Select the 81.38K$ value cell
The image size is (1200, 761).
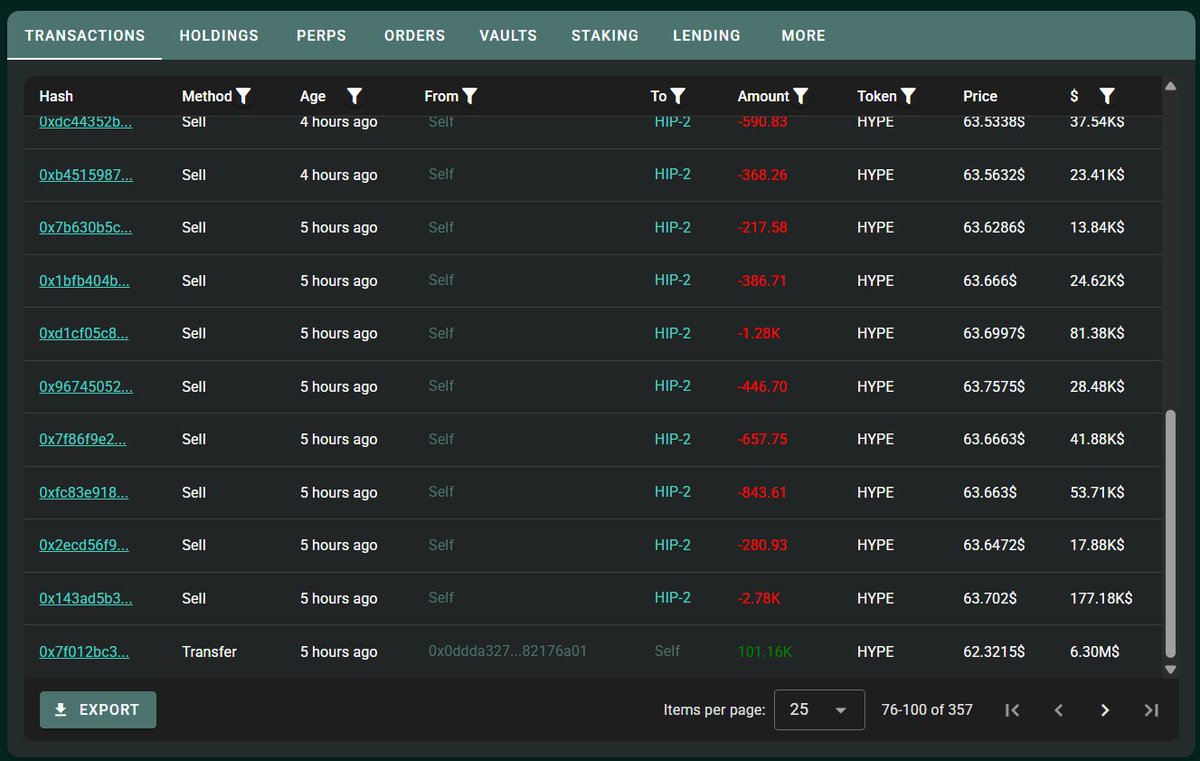pos(1097,334)
